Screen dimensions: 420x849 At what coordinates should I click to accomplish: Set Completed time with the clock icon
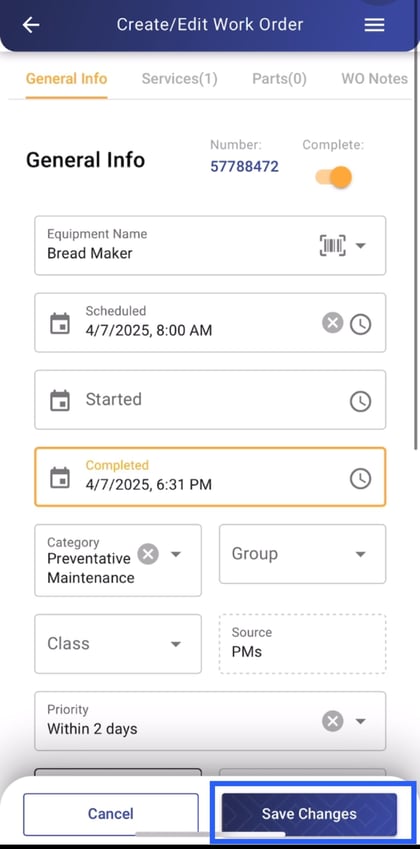click(360, 479)
